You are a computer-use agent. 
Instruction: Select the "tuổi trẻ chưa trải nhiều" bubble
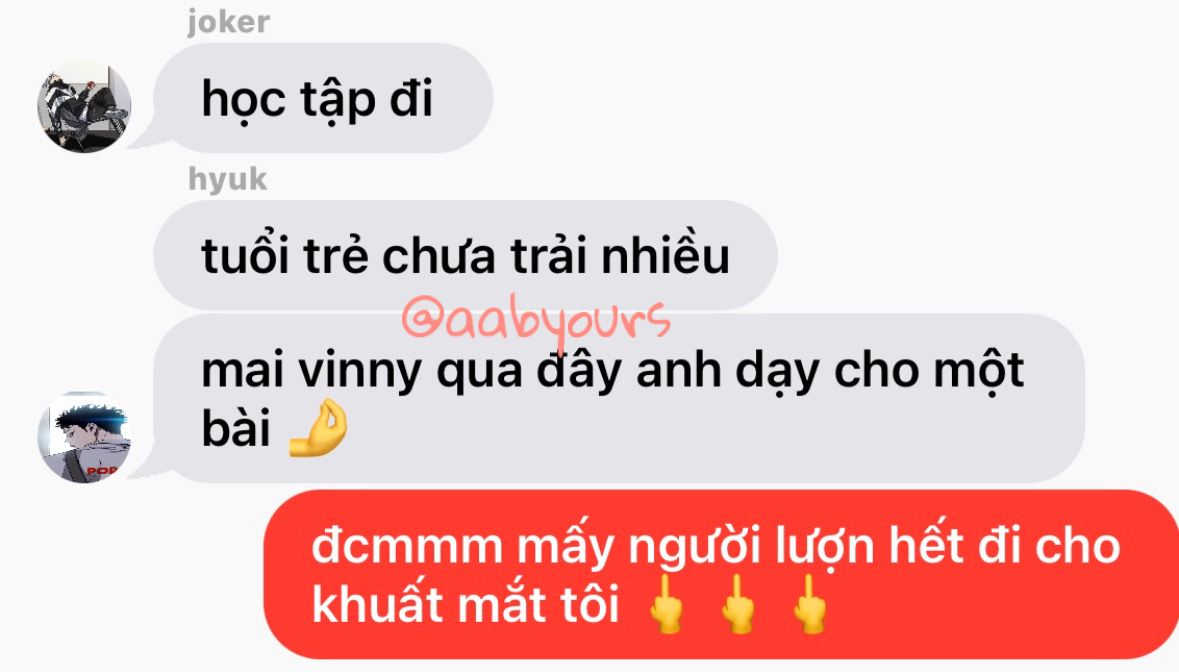coord(465,256)
